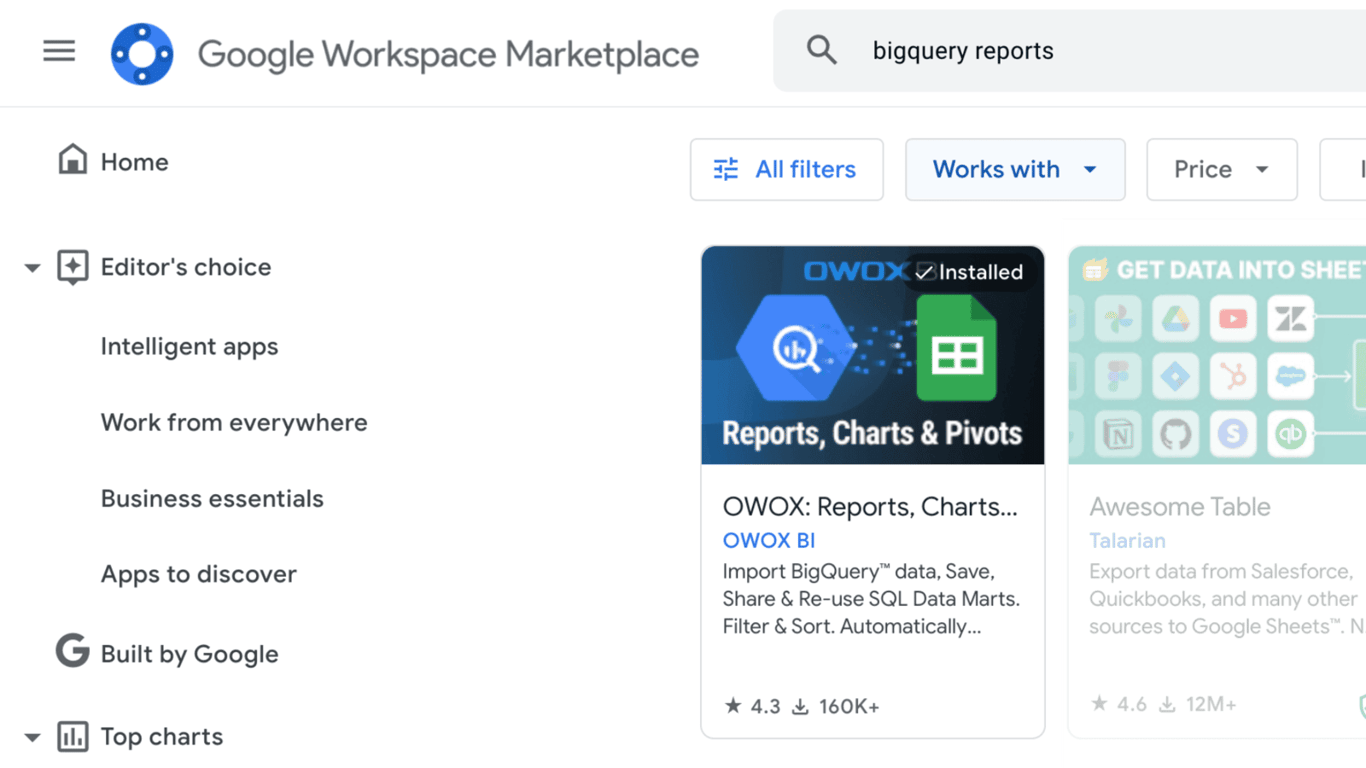This screenshot has height=768, width=1366.
Task: Open the hamburger main menu
Action: pyautogui.click(x=59, y=51)
